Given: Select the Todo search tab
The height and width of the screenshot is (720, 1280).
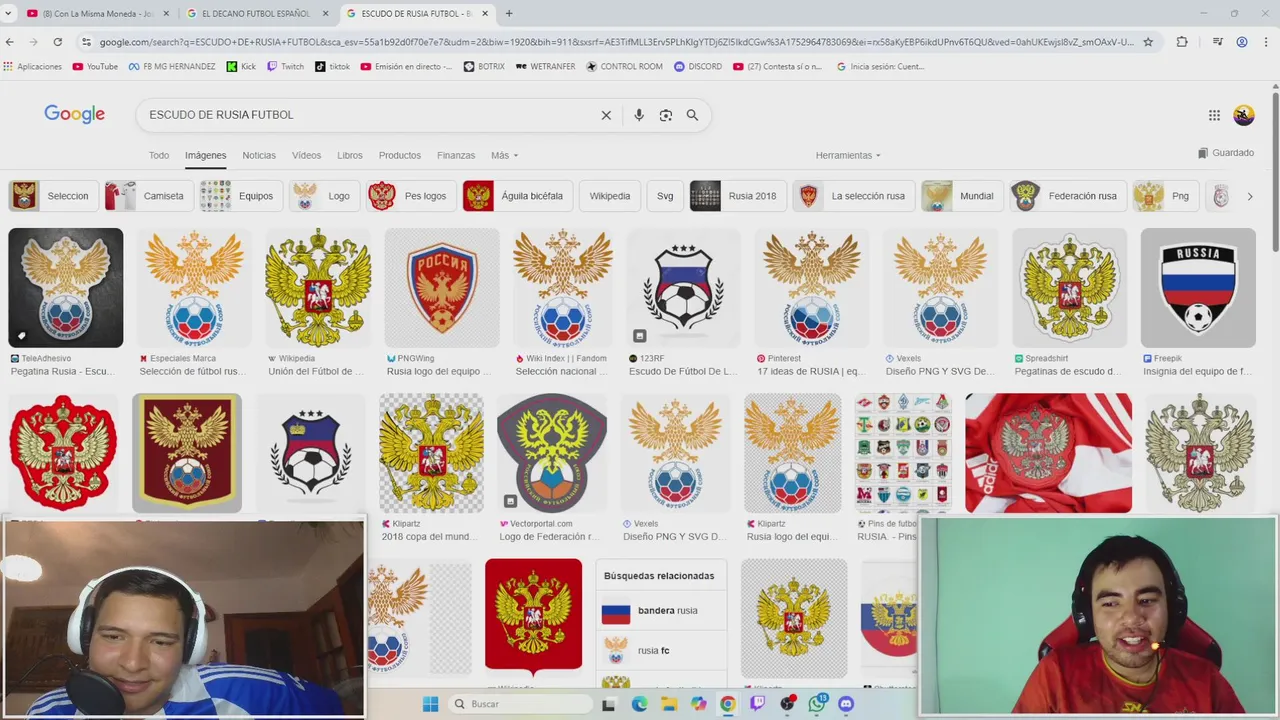Looking at the screenshot, I should pyautogui.click(x=159, y=155).
